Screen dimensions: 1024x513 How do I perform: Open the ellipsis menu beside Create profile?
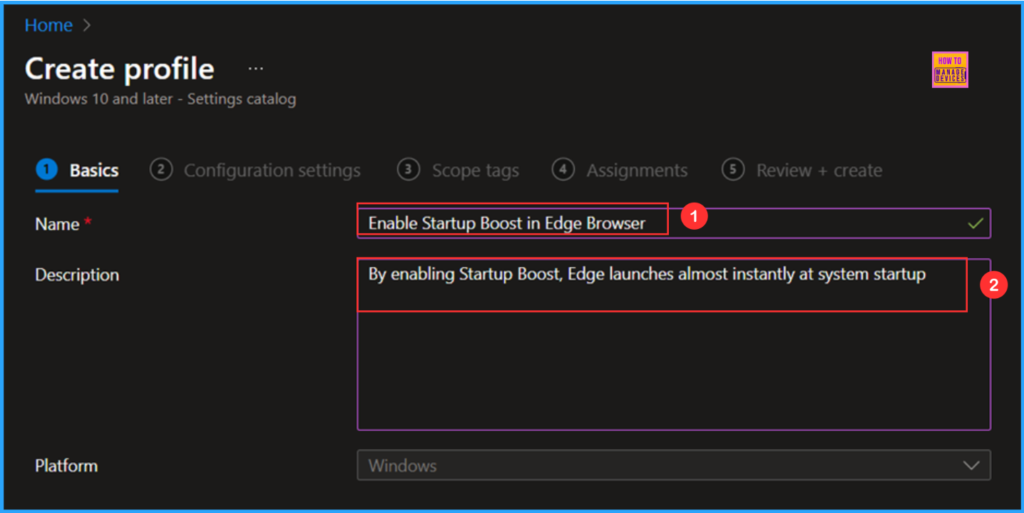[x=255, y=69]
